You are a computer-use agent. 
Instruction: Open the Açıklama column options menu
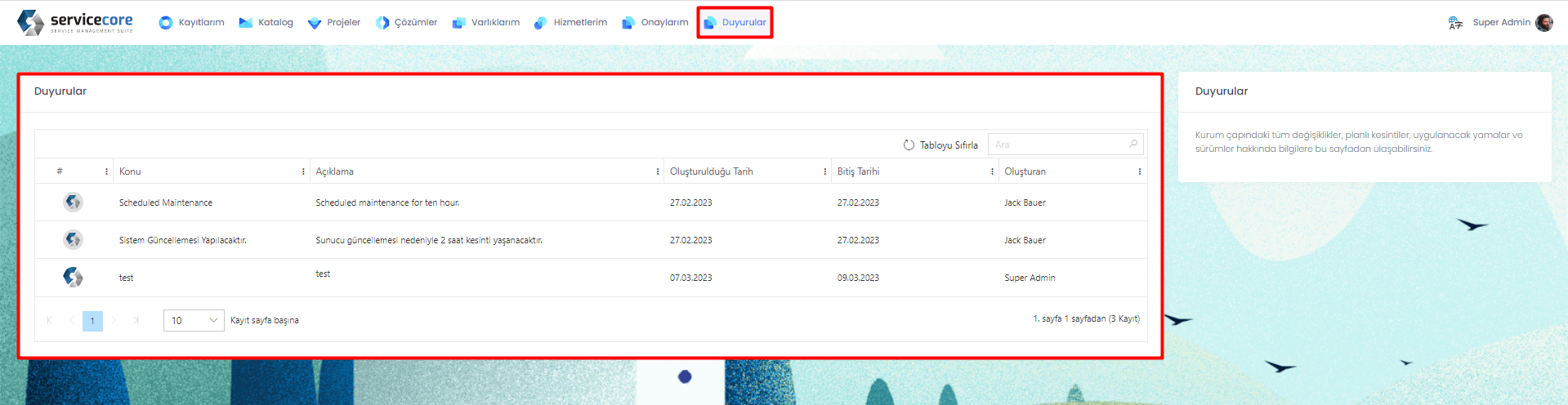click(x=657, y=171)
